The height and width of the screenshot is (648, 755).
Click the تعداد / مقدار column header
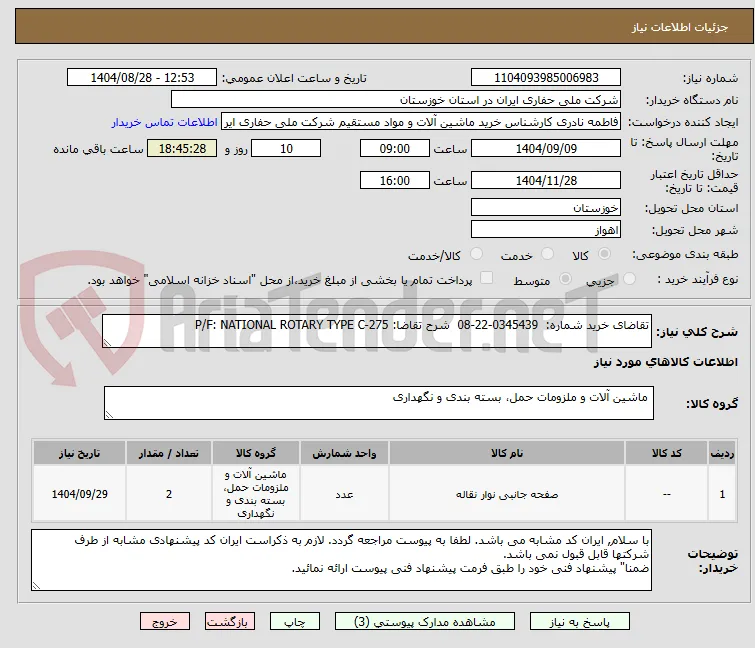(169, 453)
